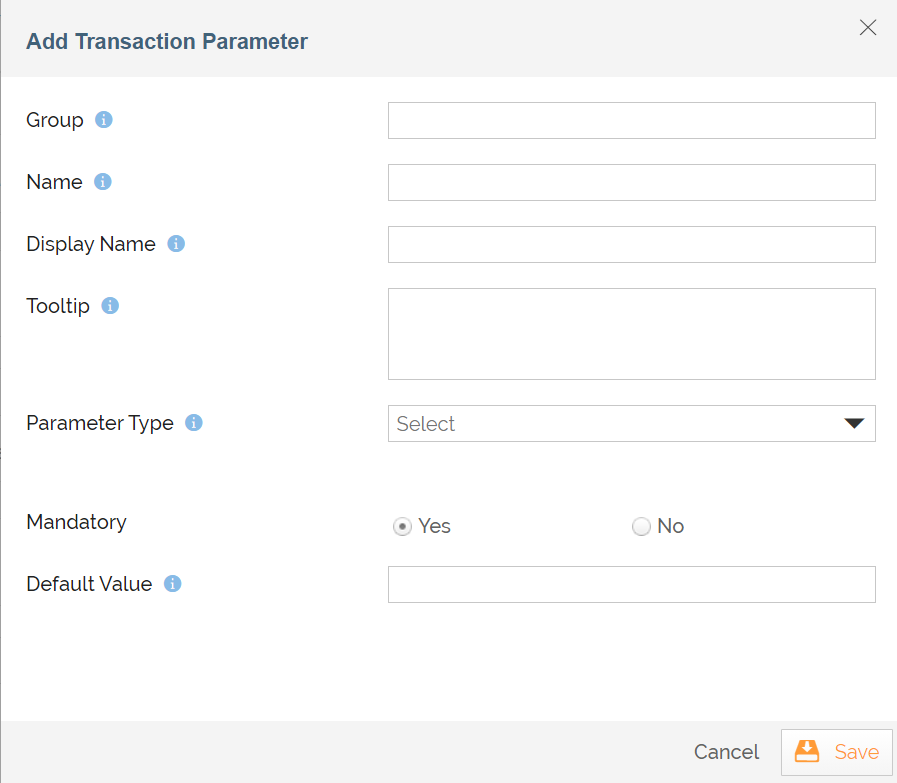The image size is (897, 783).
Task: Click the Parameter Type dropdown arrow
Action: (853, 424)
